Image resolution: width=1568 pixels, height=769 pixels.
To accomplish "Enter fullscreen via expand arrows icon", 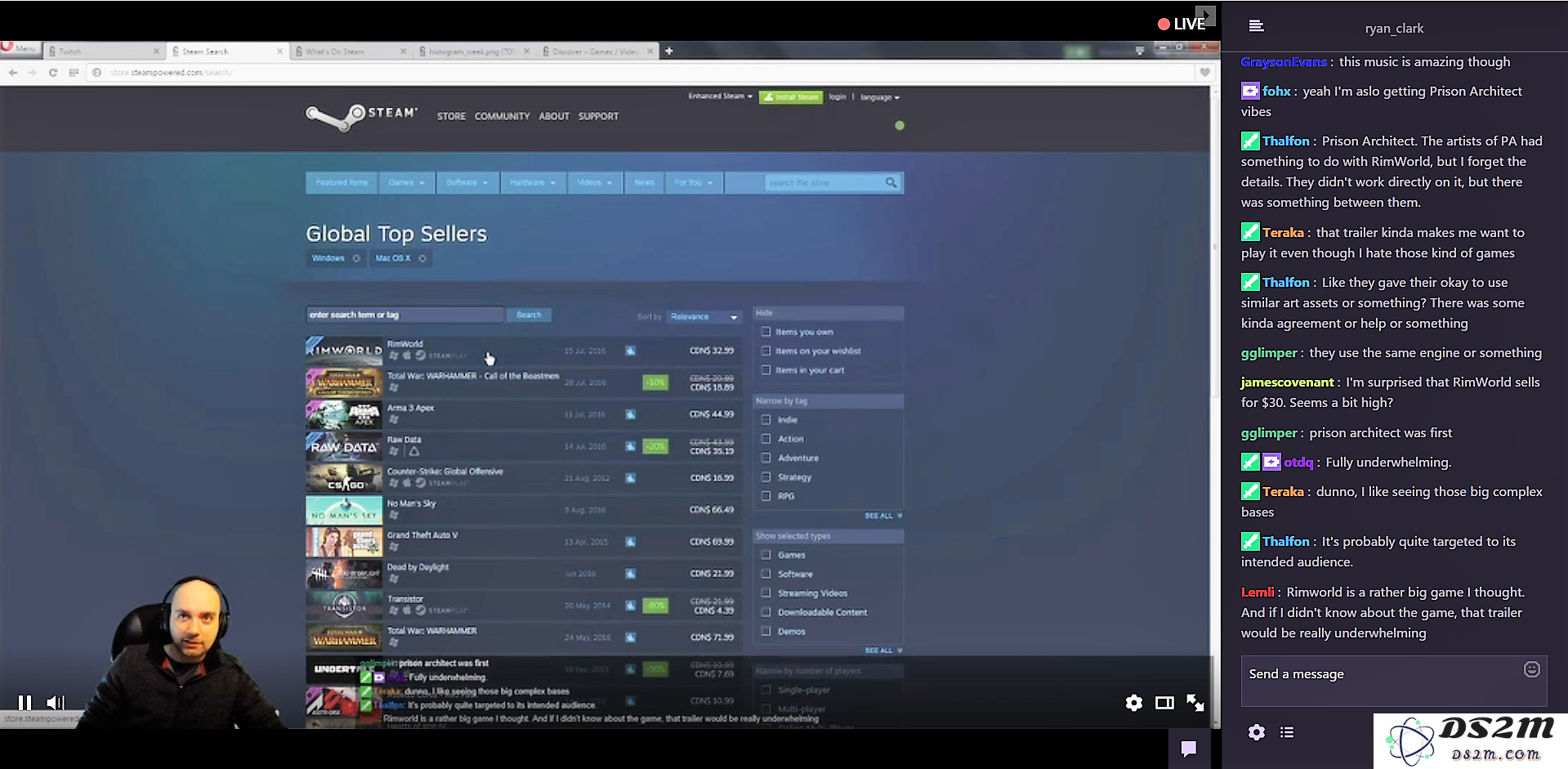I will click(1195, 703).
